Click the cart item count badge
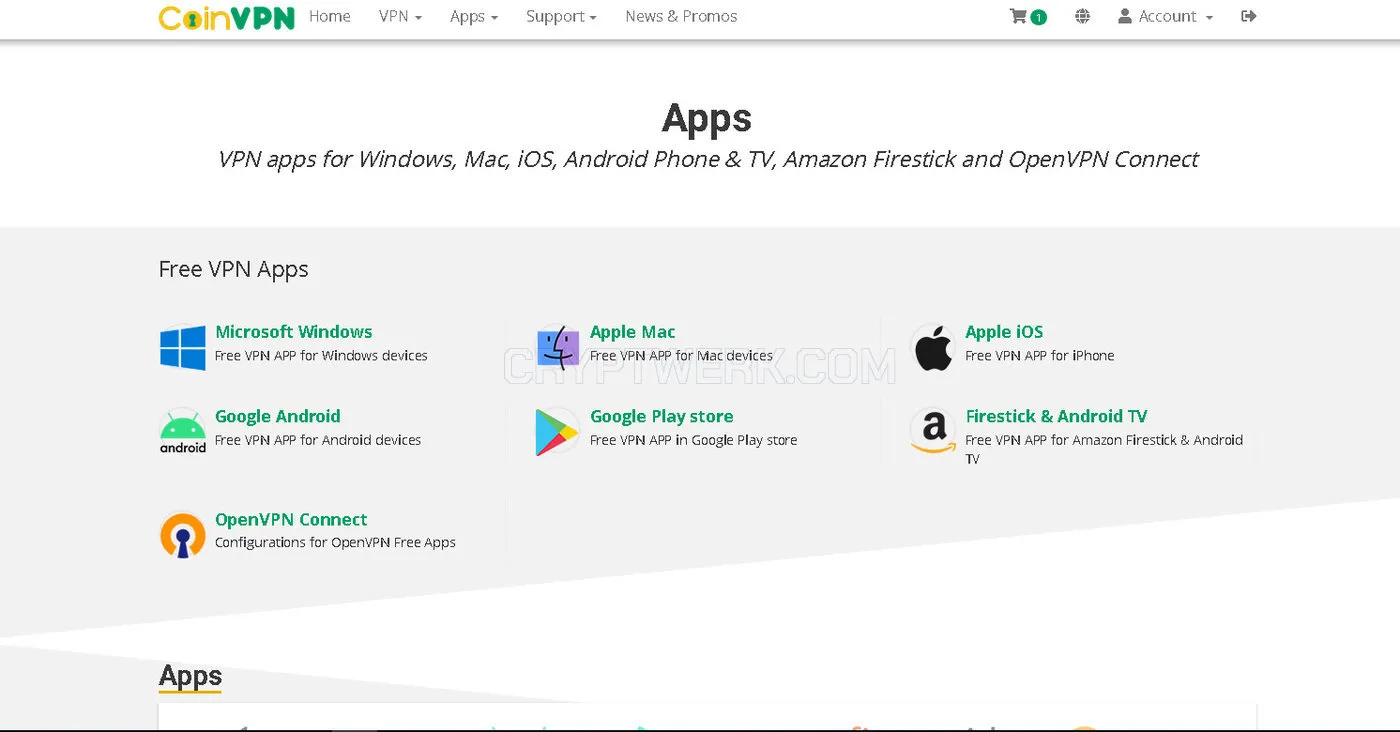 [x=1038, y=17]
